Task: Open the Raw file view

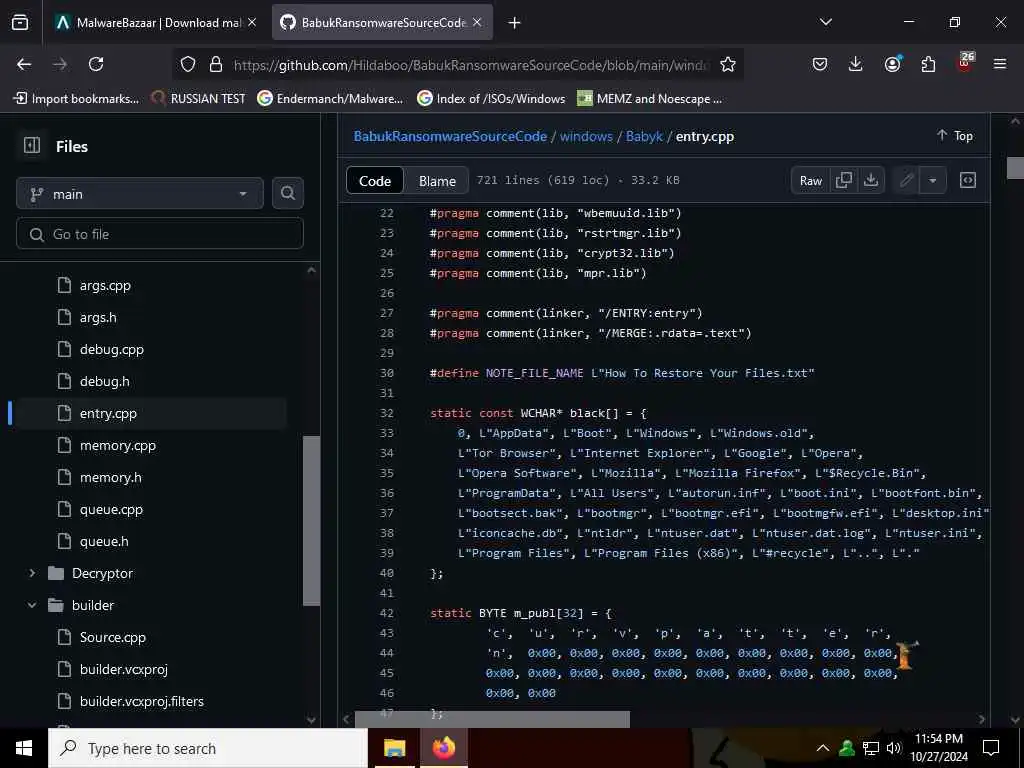Action: point(810,180)
